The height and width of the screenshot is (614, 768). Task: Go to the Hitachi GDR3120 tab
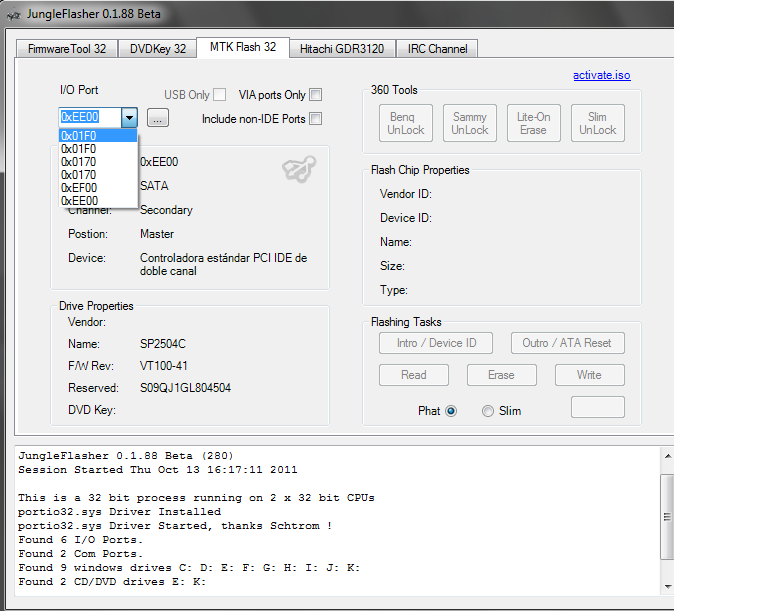[x=342, y=49]
